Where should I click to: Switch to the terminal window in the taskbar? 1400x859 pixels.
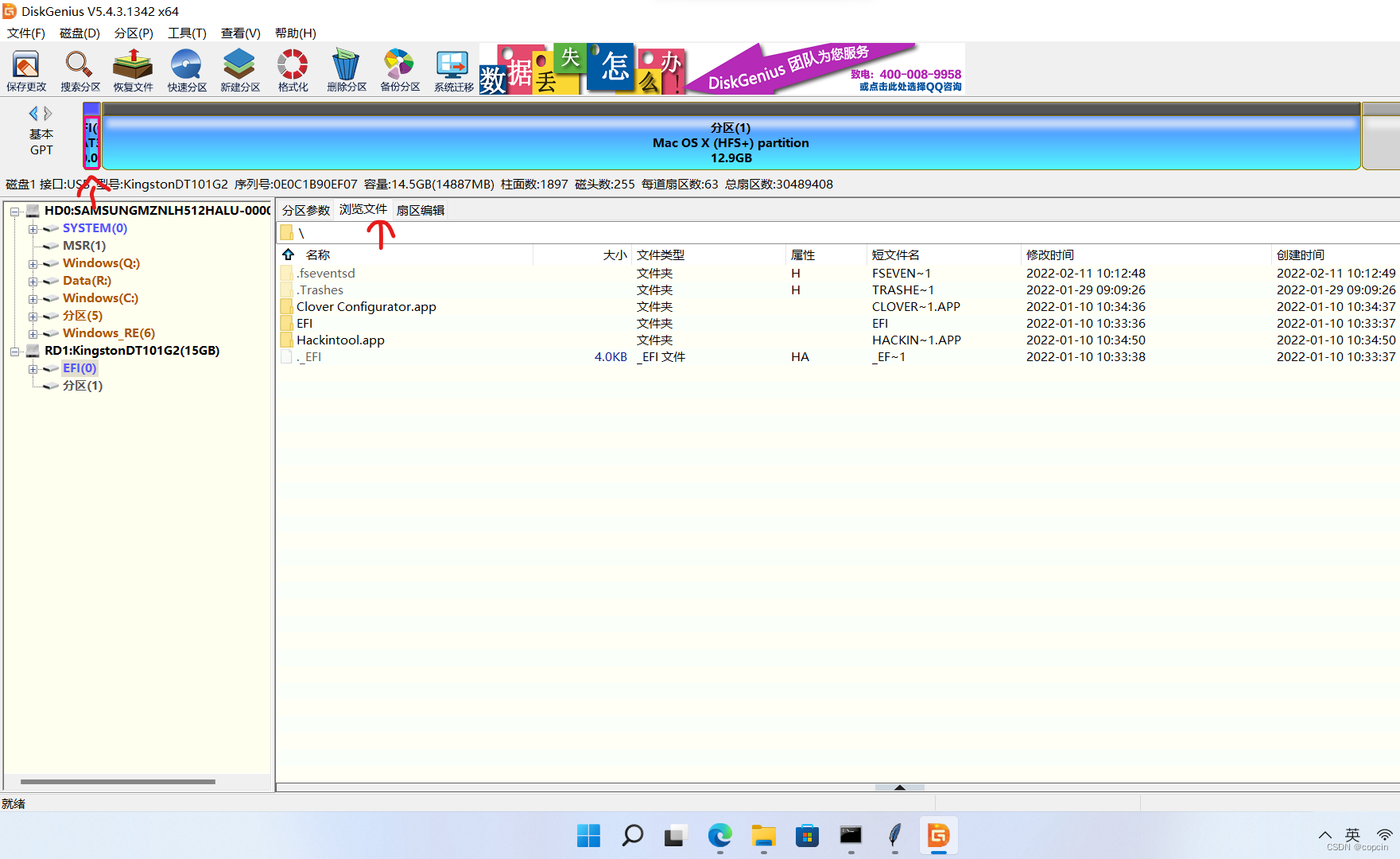(x=851, y=836)
